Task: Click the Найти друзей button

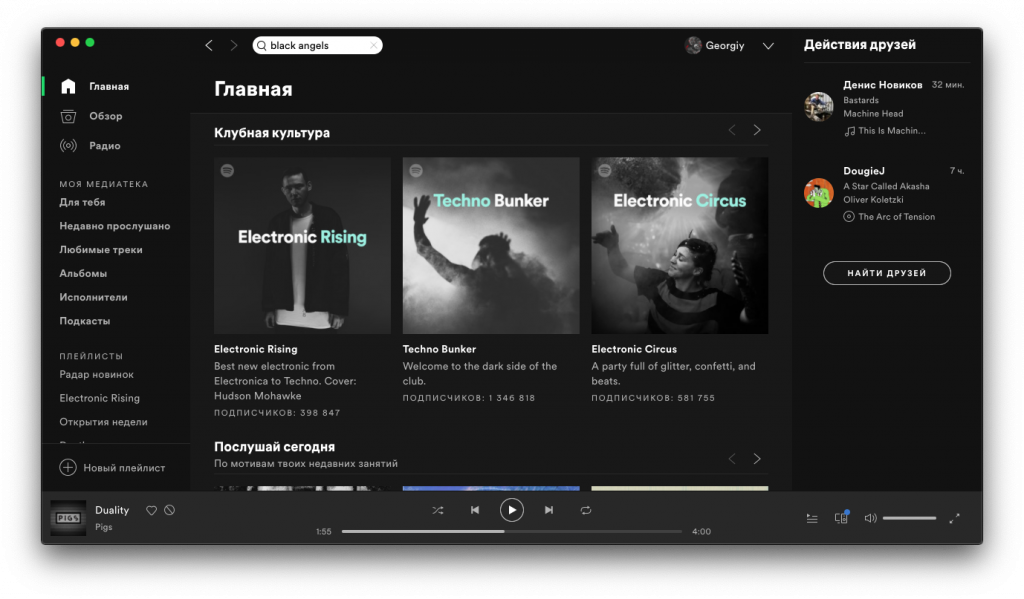Action: [886, 273]
